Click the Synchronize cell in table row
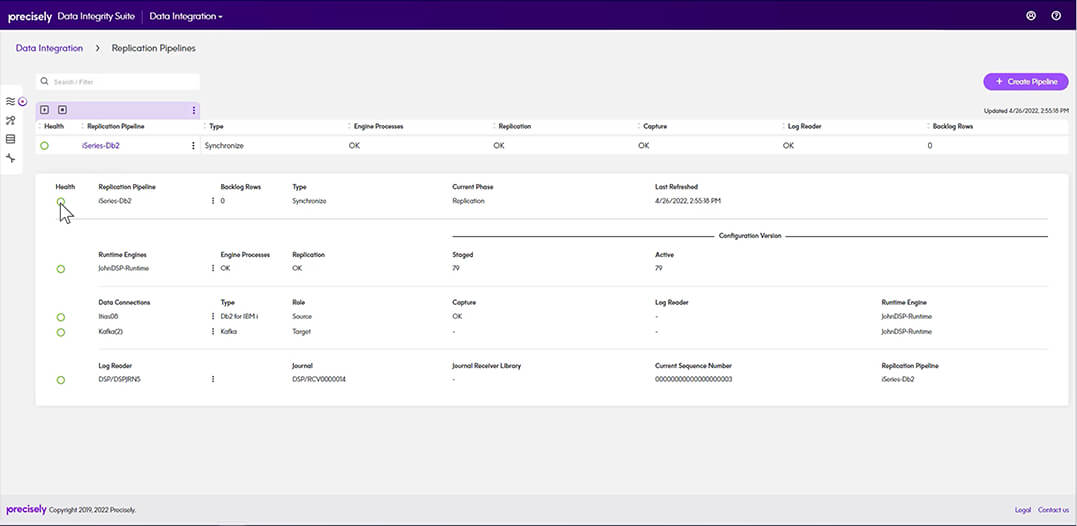 click(225, 146)
